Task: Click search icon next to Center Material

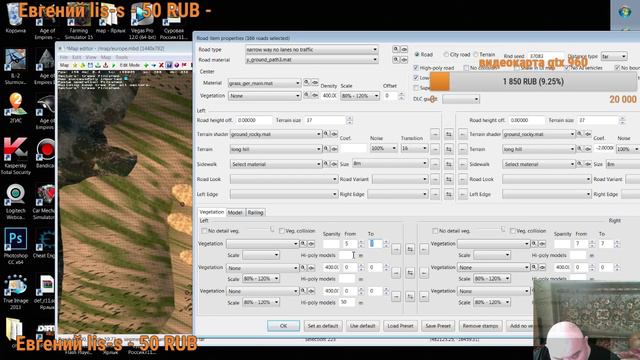Action: (x=307, y=83)
